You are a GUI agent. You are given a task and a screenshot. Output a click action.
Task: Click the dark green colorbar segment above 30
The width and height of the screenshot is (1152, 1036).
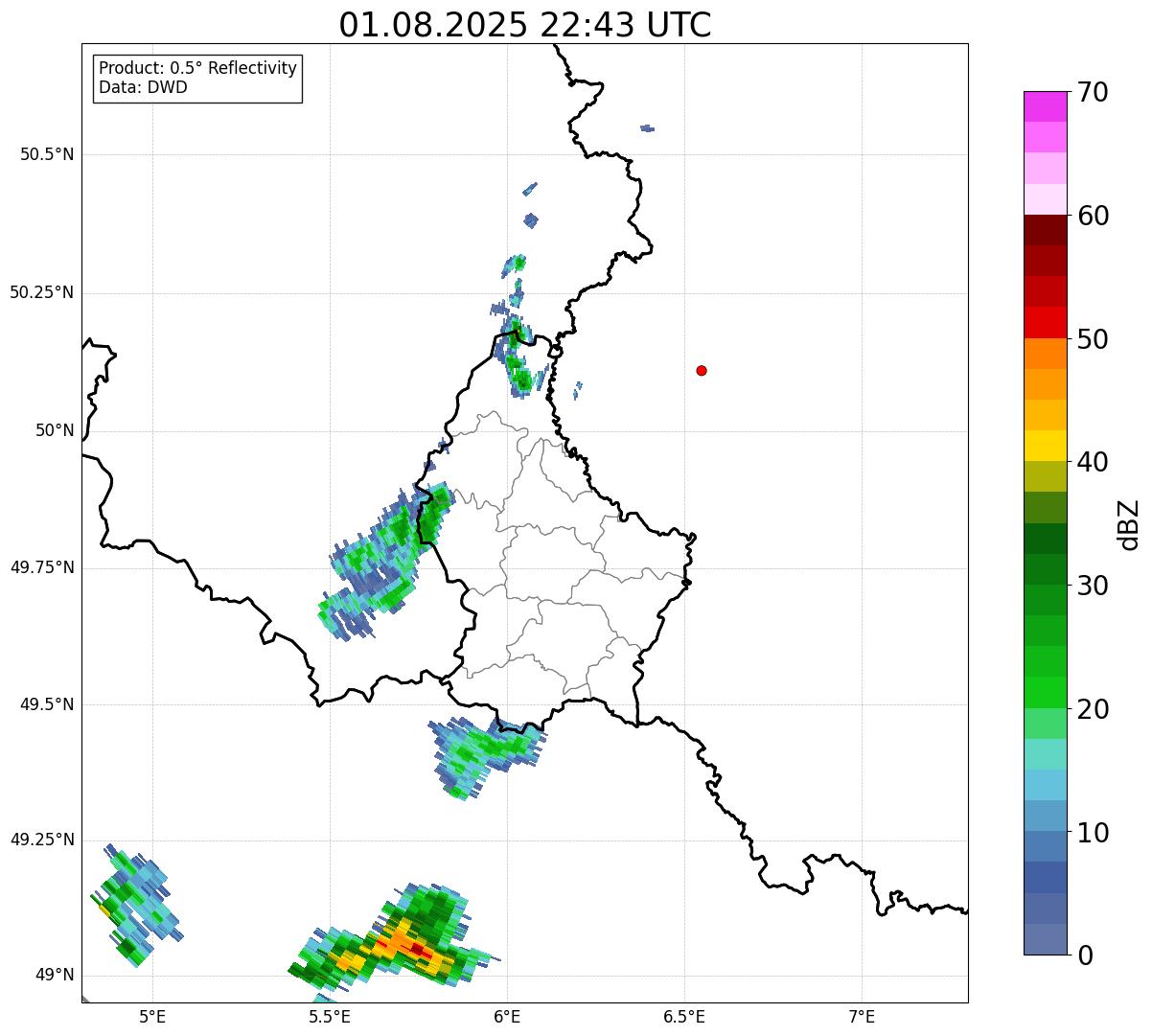click(x=1045, y=569)
